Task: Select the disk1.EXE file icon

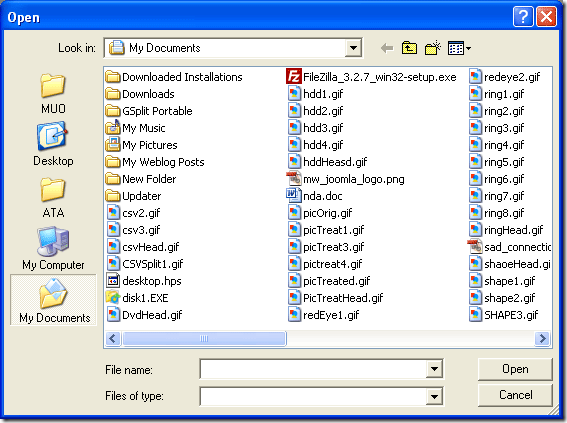Action: coord(113,298)
